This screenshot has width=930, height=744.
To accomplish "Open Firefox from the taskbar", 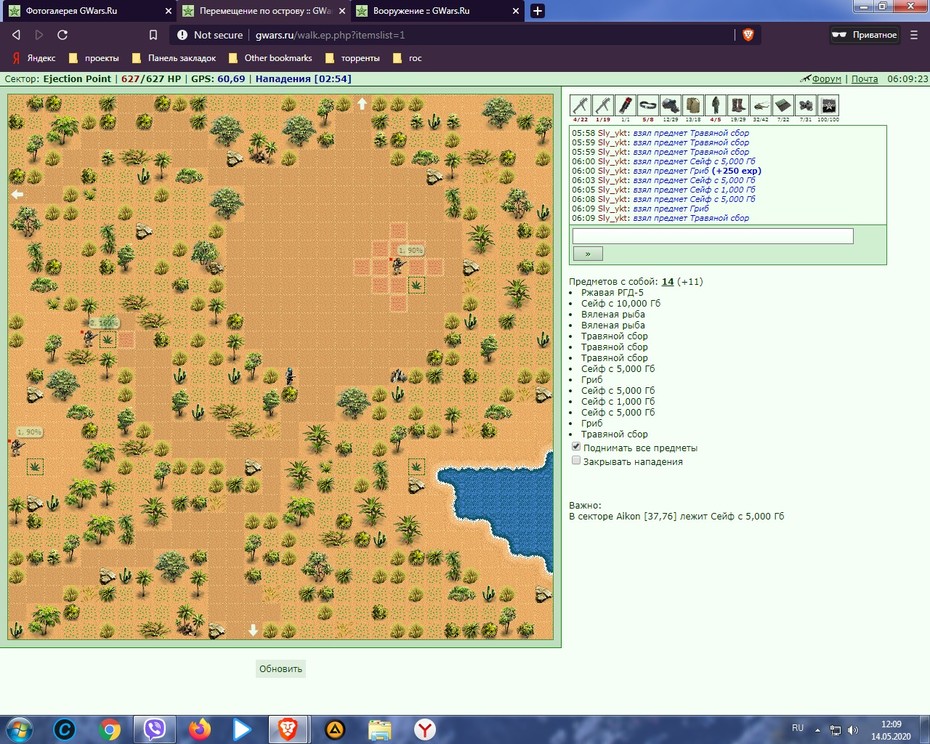I will [x=200, y=729].
